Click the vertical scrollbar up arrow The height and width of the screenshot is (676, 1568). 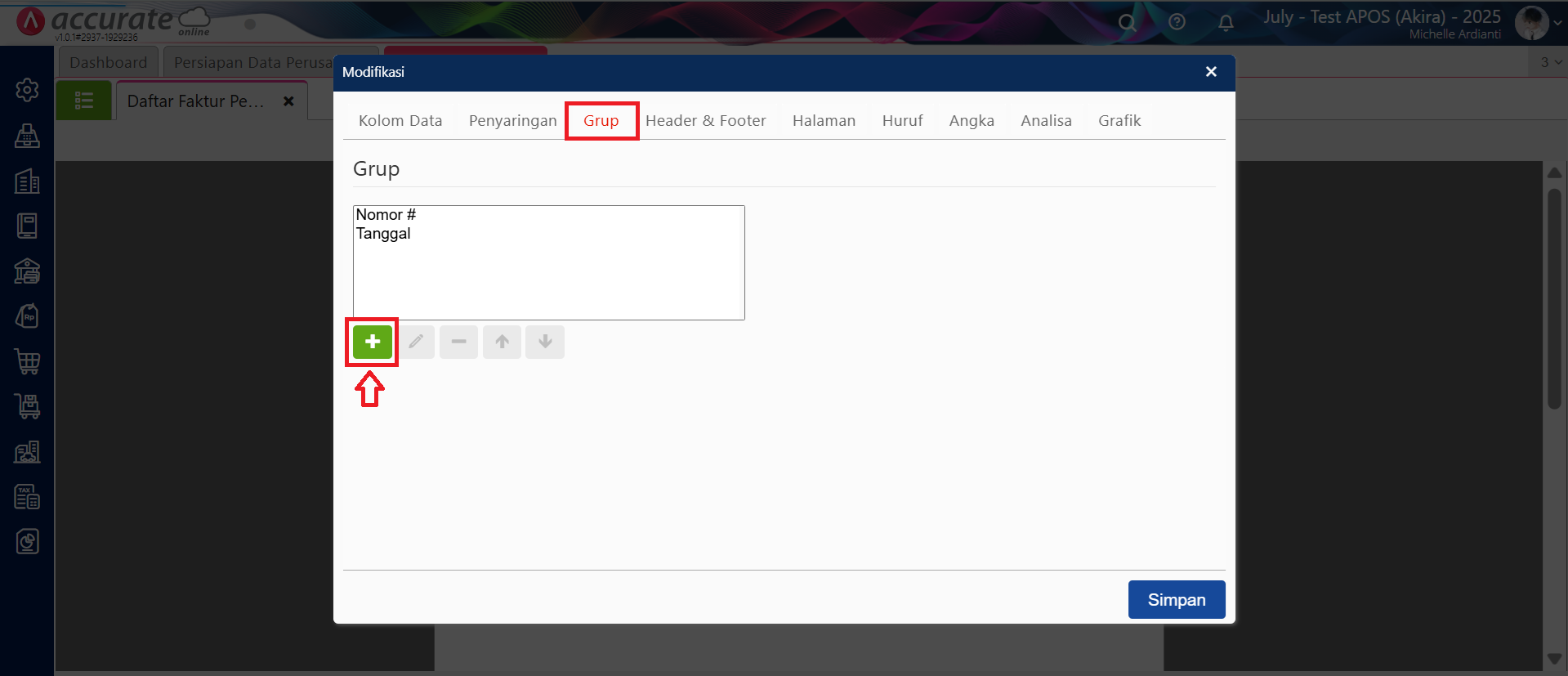(1555, 172)
